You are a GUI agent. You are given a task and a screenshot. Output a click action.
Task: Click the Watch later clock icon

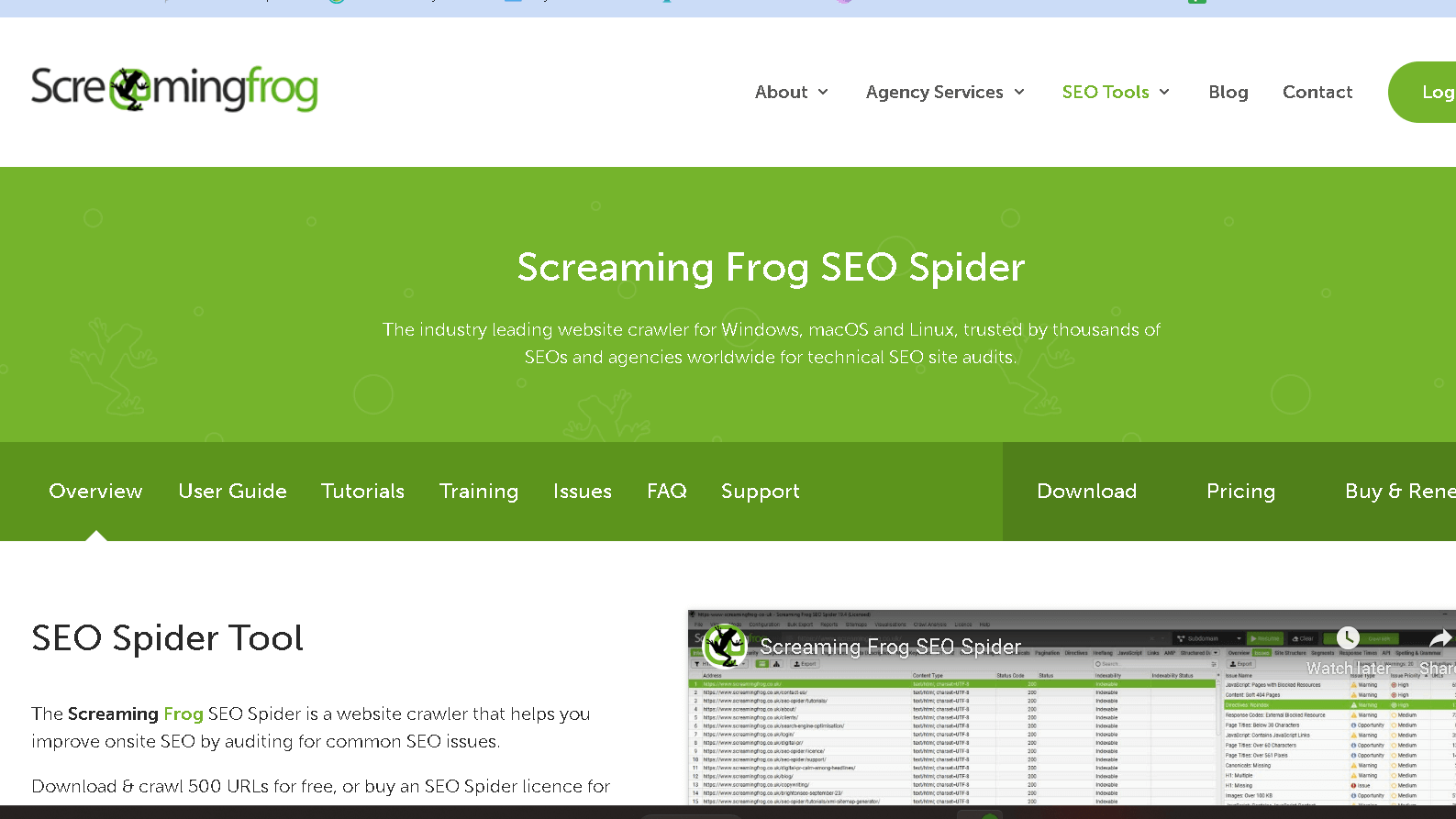(1348, 638)
